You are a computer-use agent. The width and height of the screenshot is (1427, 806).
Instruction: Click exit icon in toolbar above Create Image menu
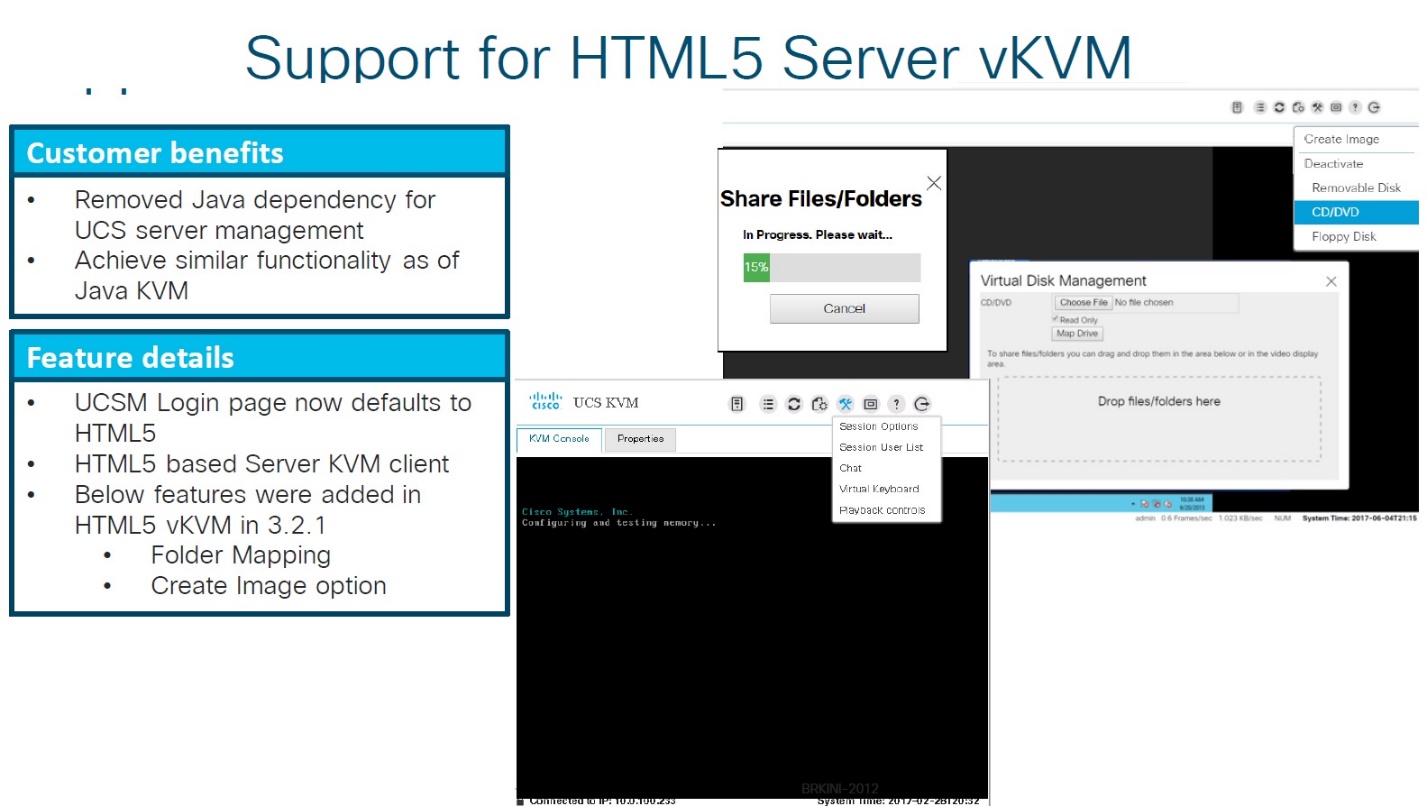point(1374,107)
